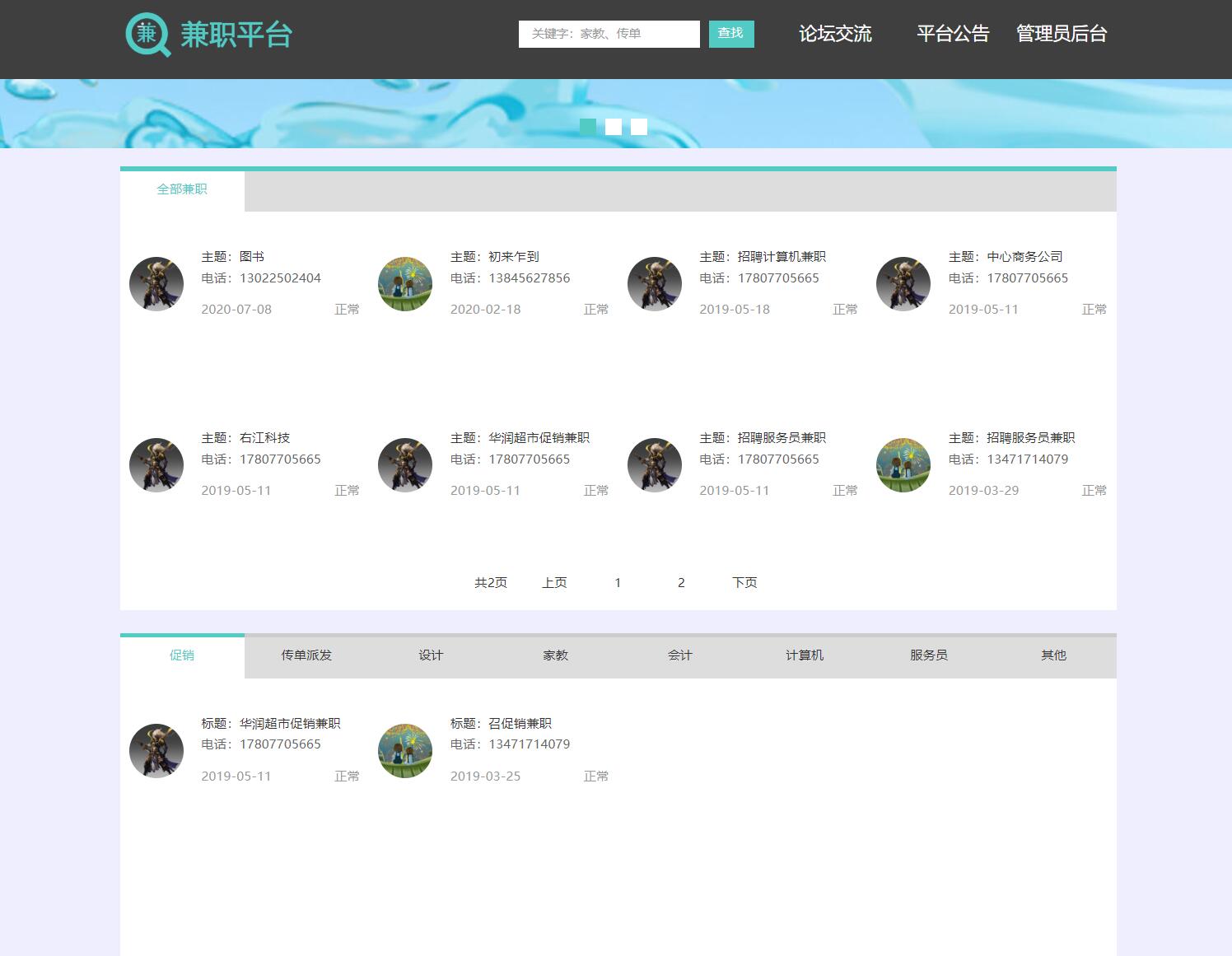Click the avatar of 初来乍到 post
The image size is (1232, 956).
point(404,283)
